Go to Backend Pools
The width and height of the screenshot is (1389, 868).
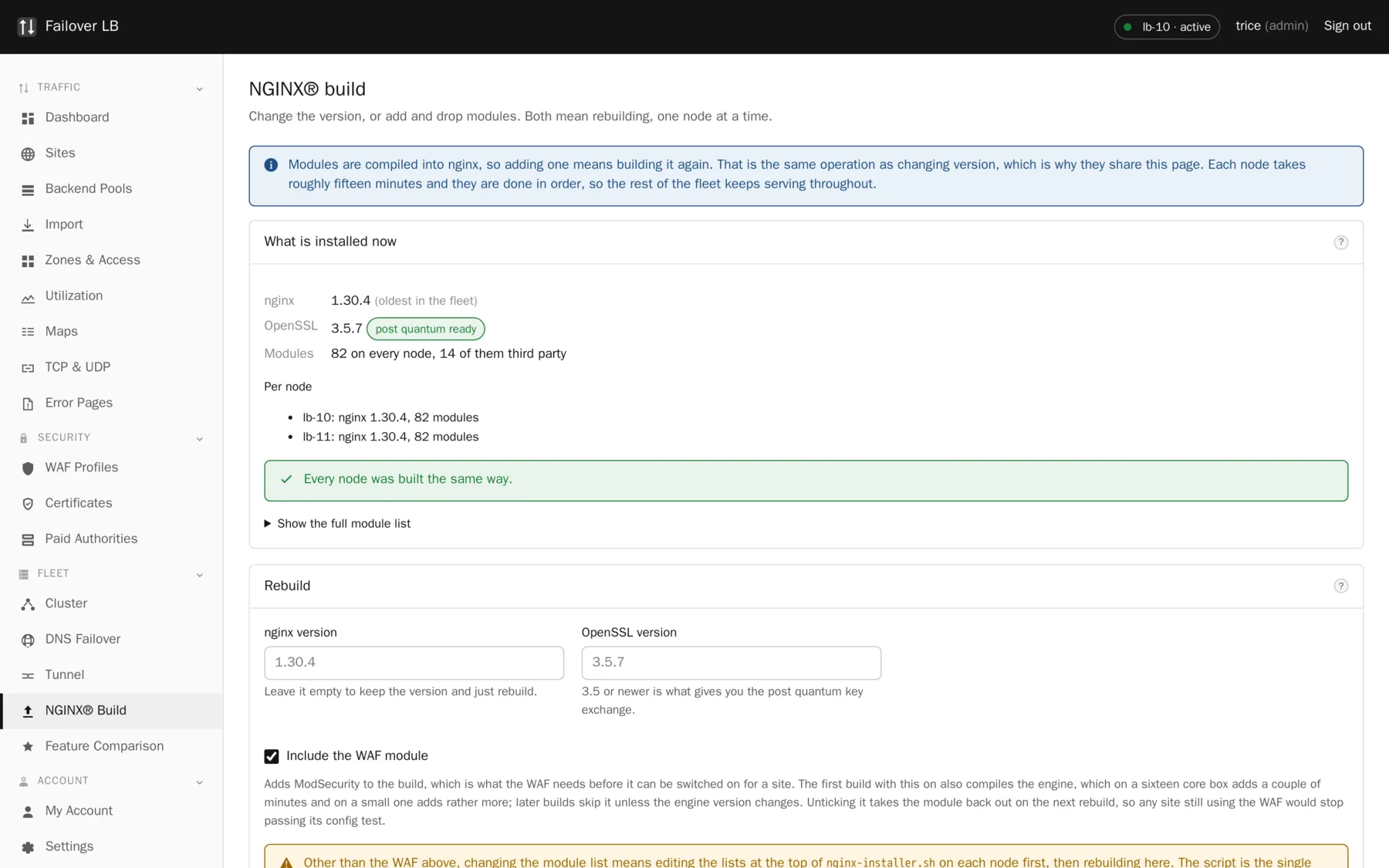[111, 188]
